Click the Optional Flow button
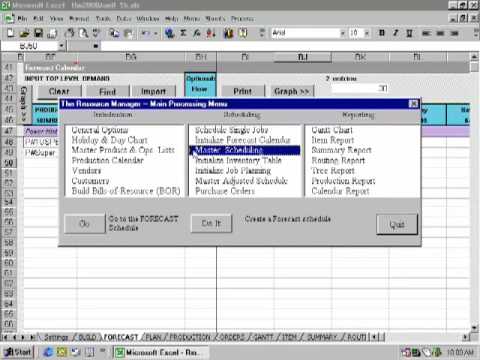 point(200,85)
